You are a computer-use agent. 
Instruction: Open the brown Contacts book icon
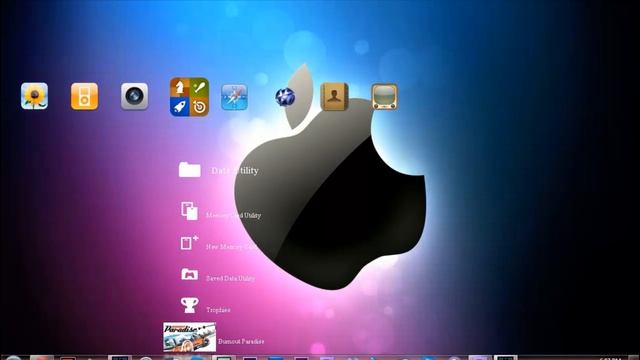334,97
